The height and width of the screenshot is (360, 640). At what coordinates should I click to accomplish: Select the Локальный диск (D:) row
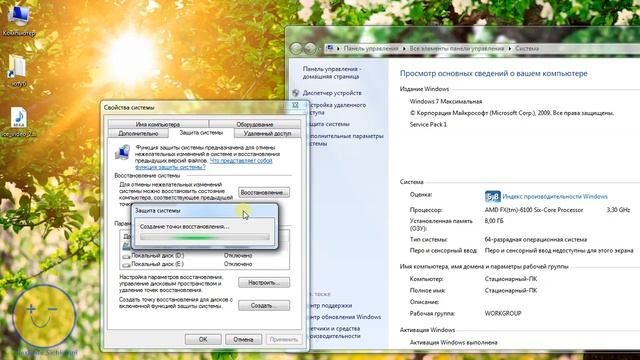pos(204,256)
